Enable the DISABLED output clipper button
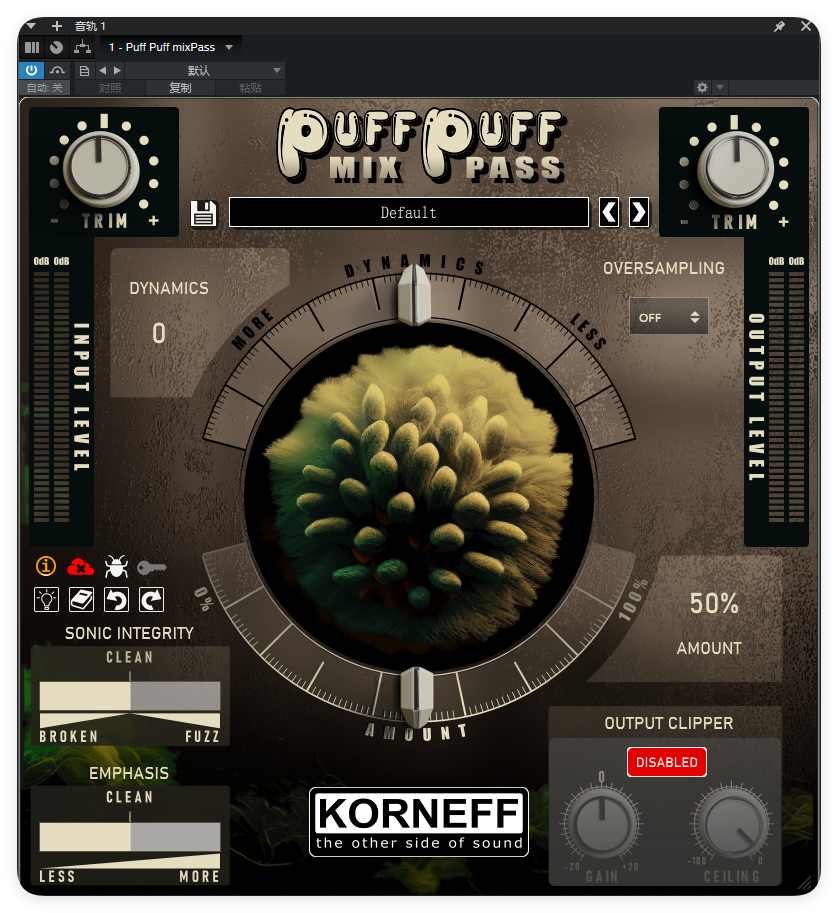The height and width of the screenshot is (913, 838). [x=667, y=762]
